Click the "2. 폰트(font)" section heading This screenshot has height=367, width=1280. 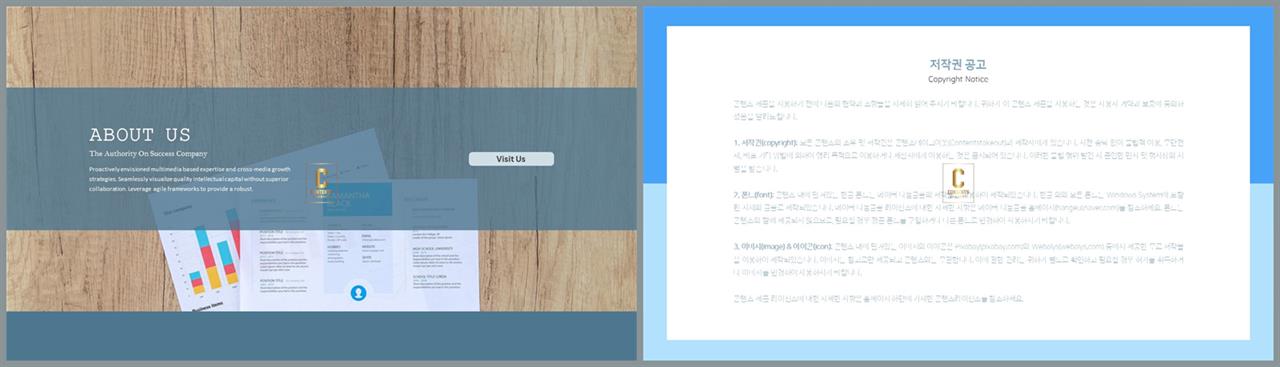pos(753,195)
